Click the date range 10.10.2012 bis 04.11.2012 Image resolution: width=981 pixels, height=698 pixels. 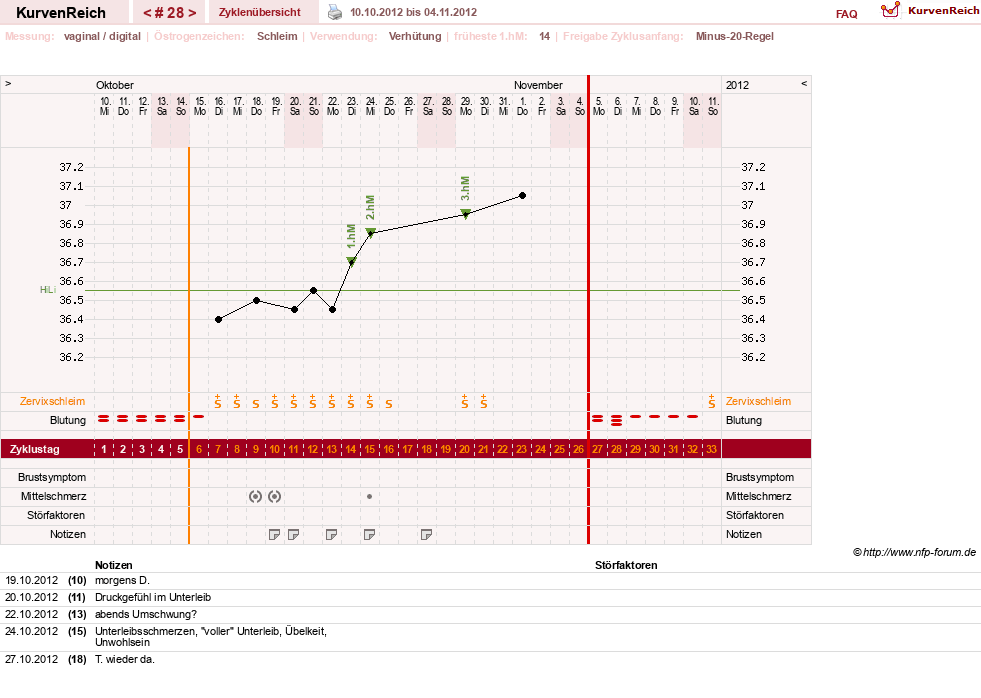tap(414, 13)
